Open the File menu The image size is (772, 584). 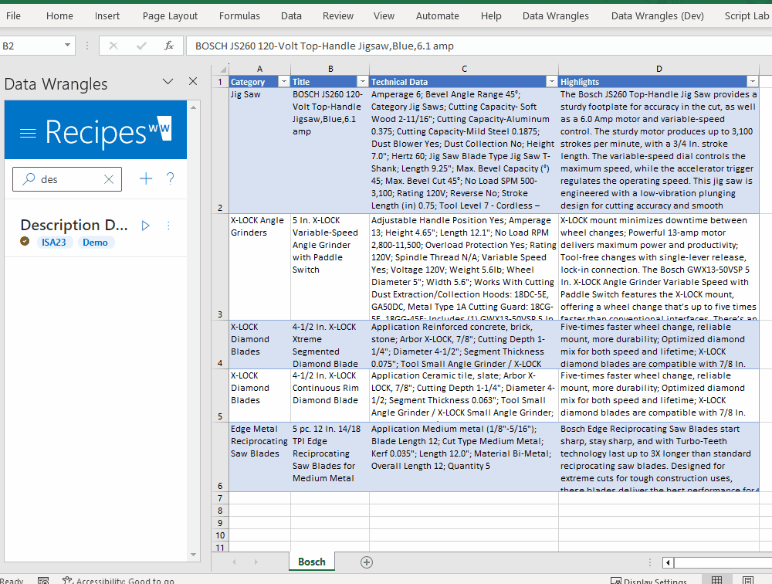13,16
